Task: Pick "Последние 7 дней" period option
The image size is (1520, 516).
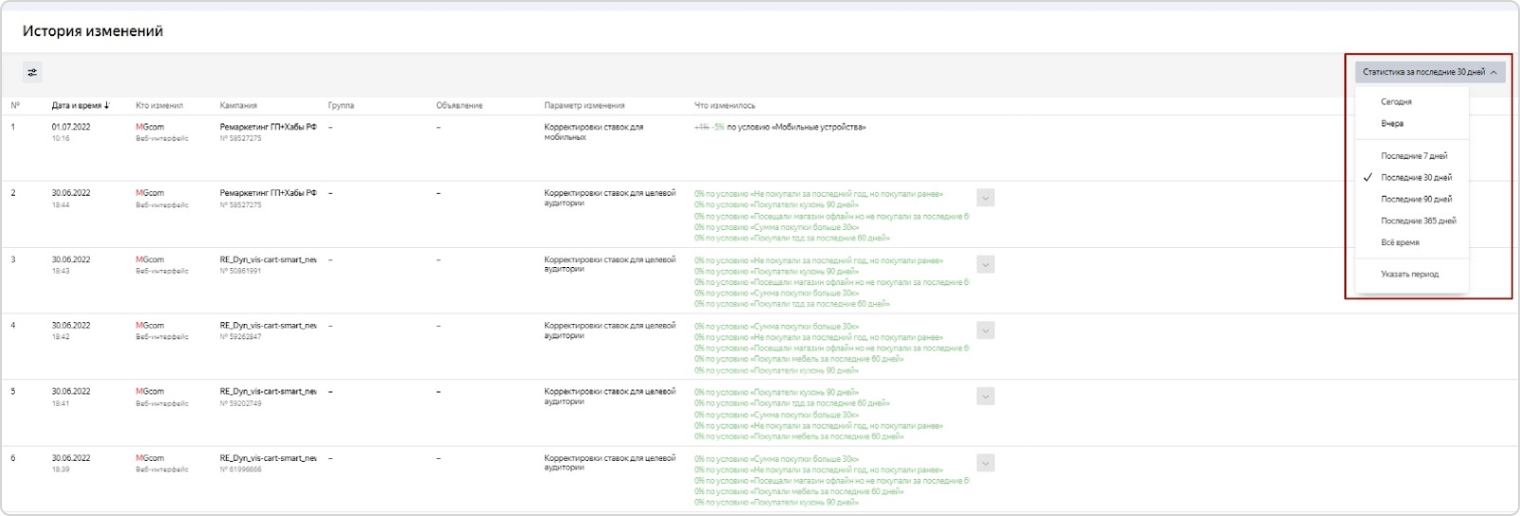Action: [1414, 156]
